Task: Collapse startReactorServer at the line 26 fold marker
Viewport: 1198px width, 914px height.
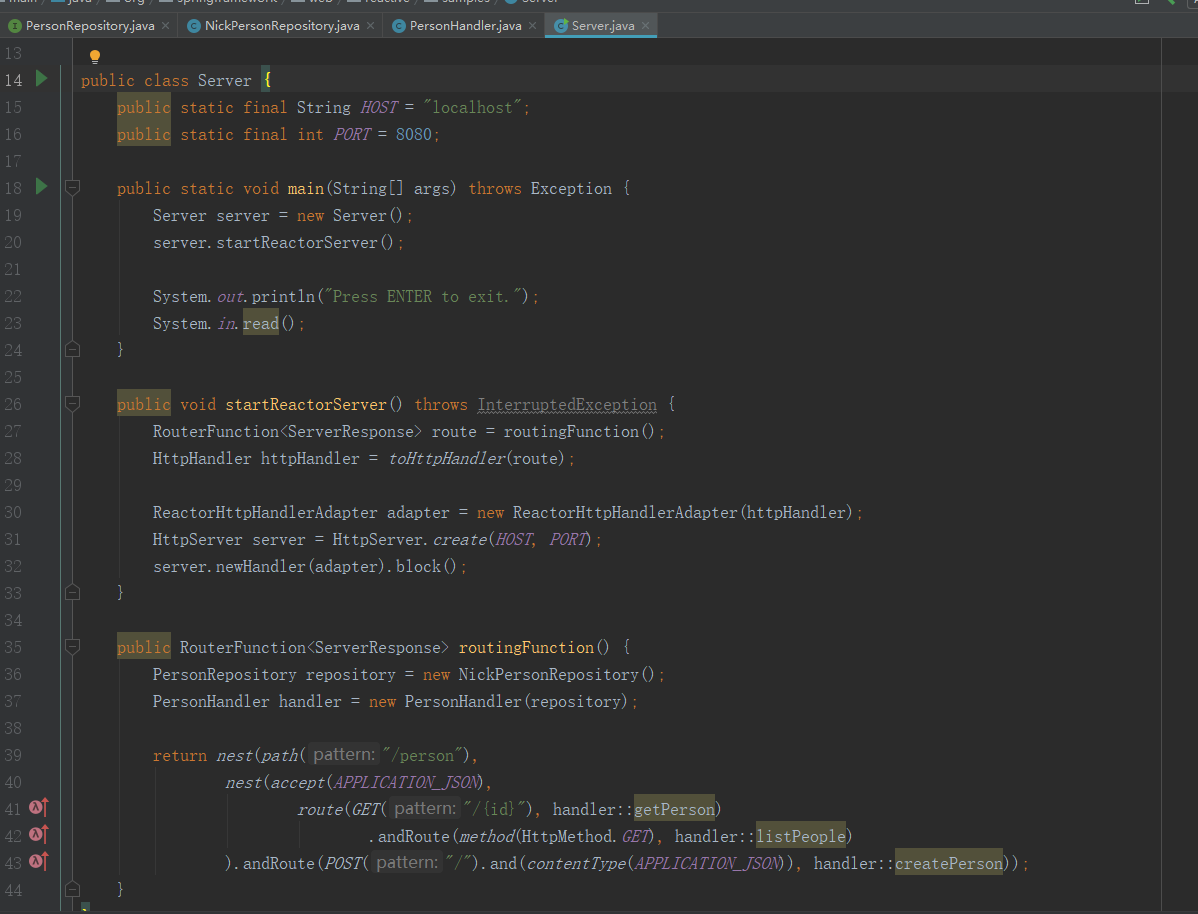Action: (73, 404)
